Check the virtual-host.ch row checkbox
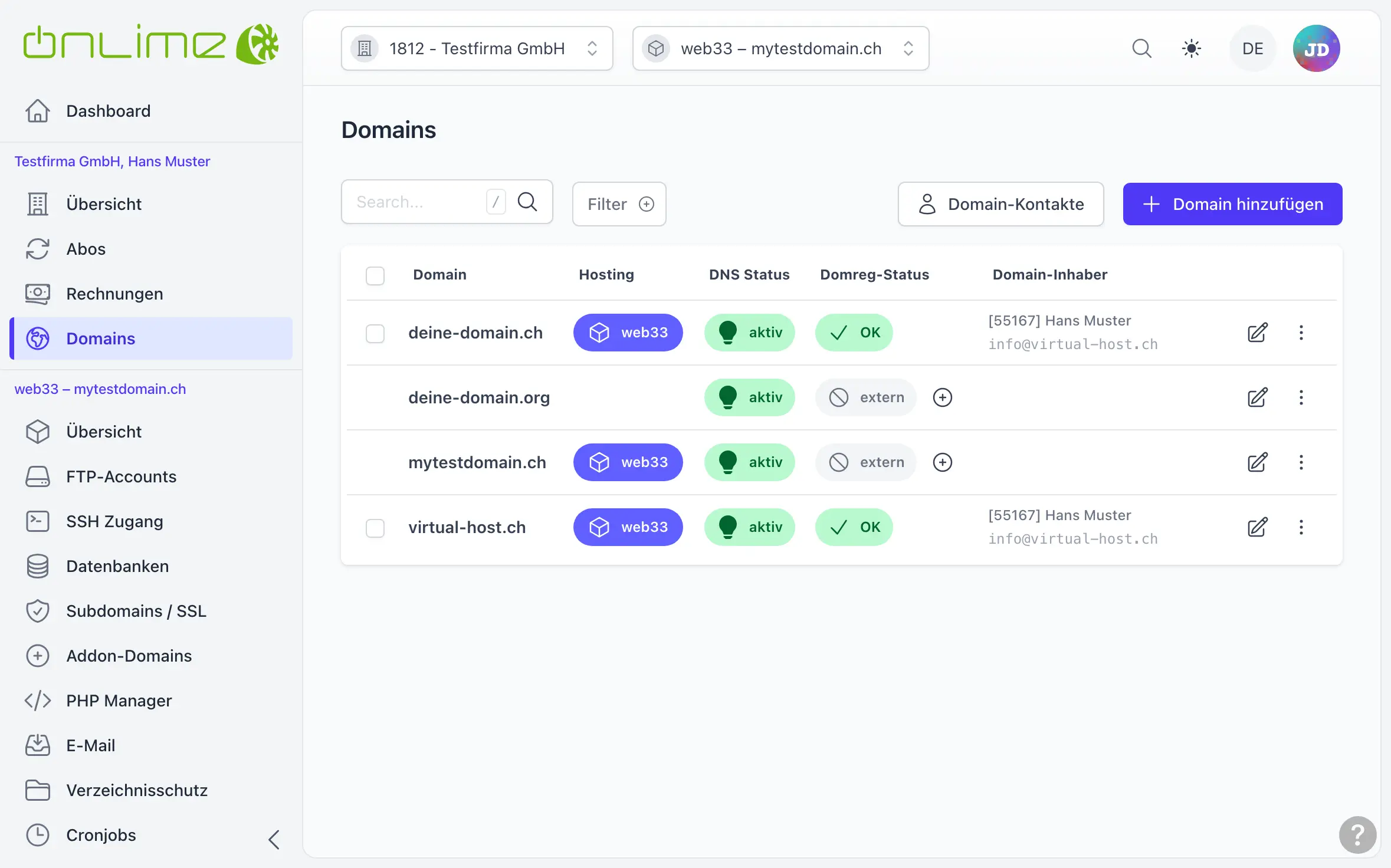 tap(375, 528)
